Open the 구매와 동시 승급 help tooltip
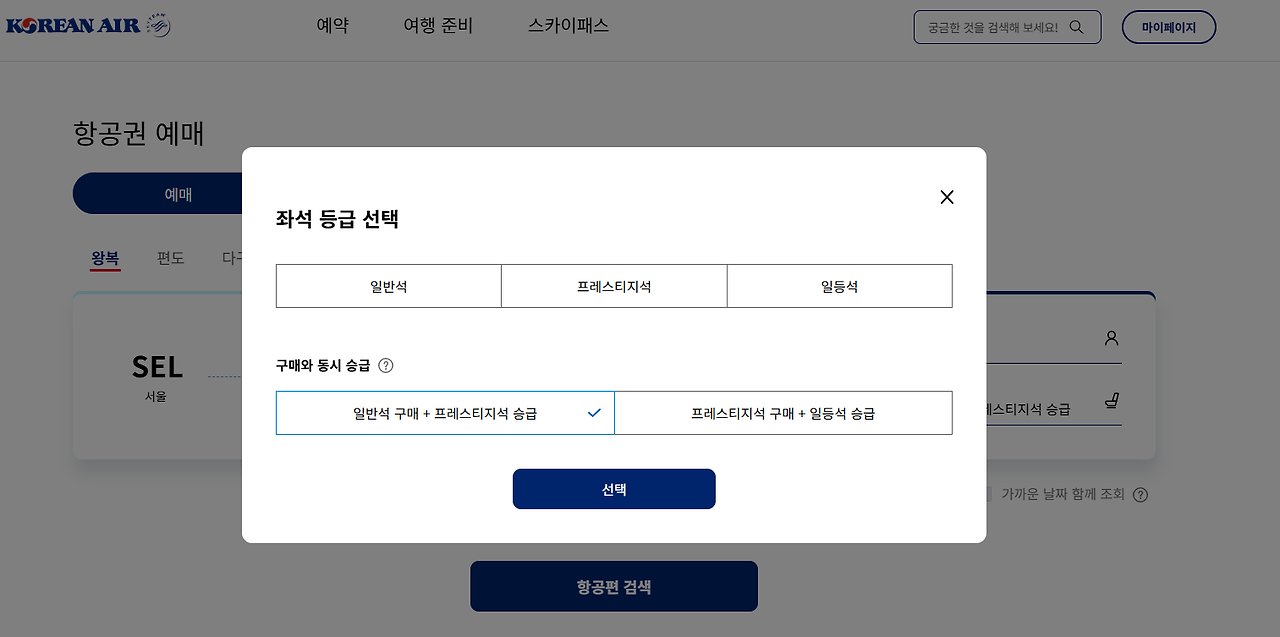Image resolution: width=1280 pixels, height=637 pixels. coord(388,365)
